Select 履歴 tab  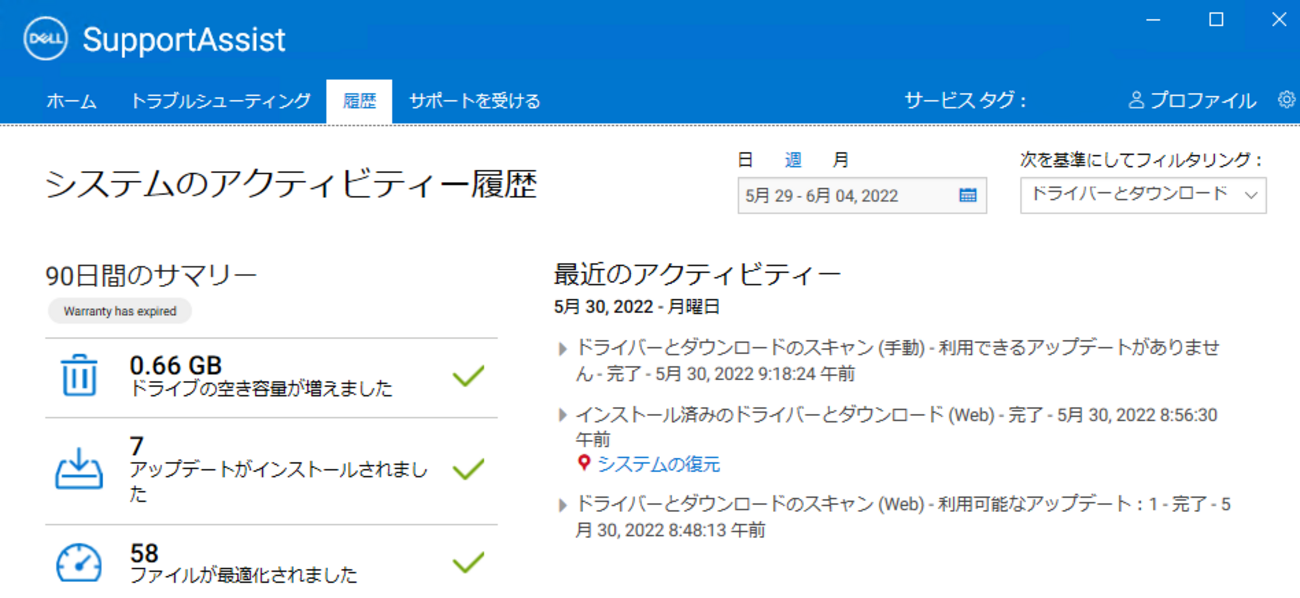pos(359,101)
